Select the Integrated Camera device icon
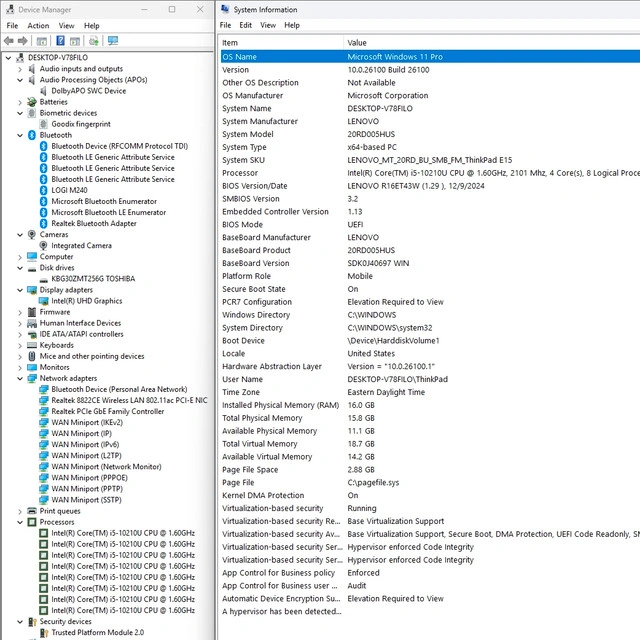This screenshot has width=640, height=640. coord(43,245)
